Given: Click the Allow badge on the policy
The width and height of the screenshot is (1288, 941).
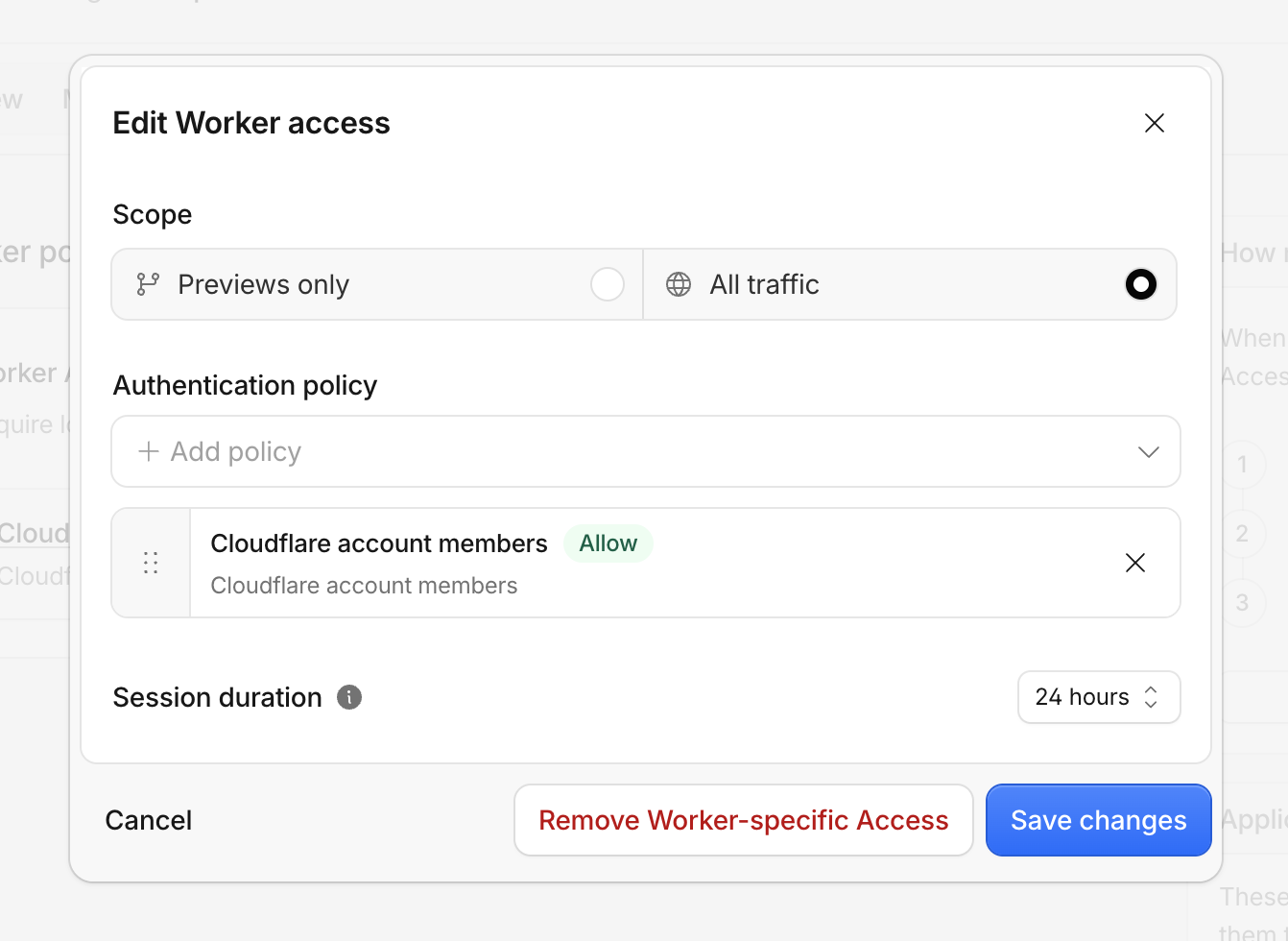Looking at the screenshot, I should [x=608, y=543].
